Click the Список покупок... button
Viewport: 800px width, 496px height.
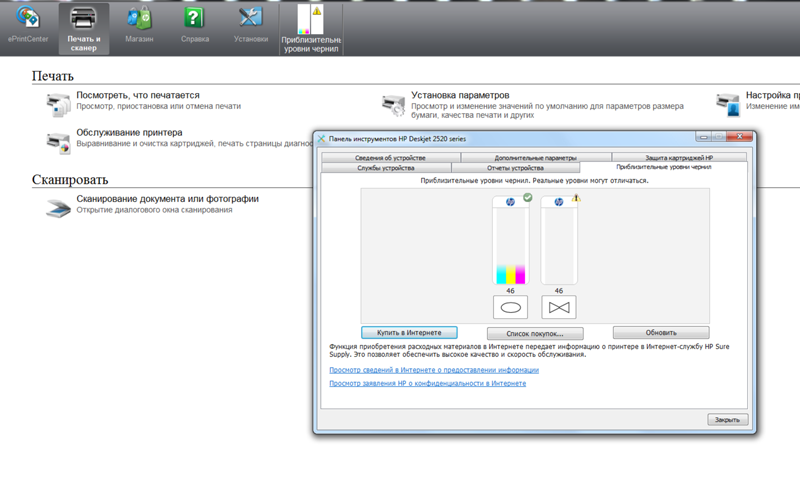(x=535, y=333)
